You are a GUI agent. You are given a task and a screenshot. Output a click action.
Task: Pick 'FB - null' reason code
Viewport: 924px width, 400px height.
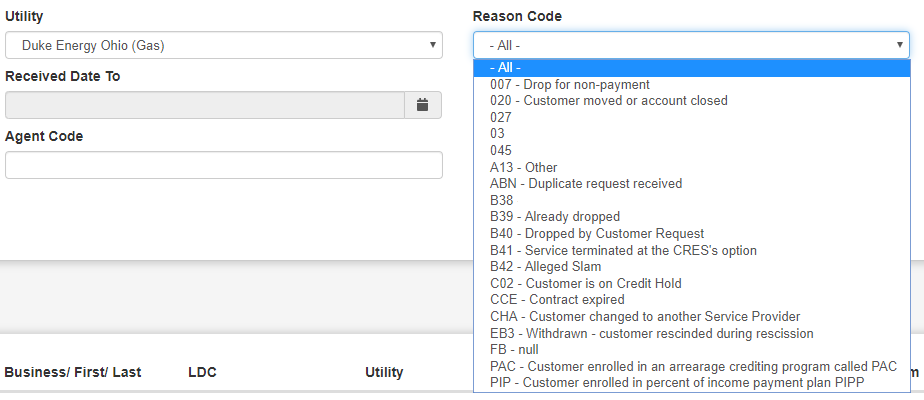pyautogui.click(x=692, y=350)
